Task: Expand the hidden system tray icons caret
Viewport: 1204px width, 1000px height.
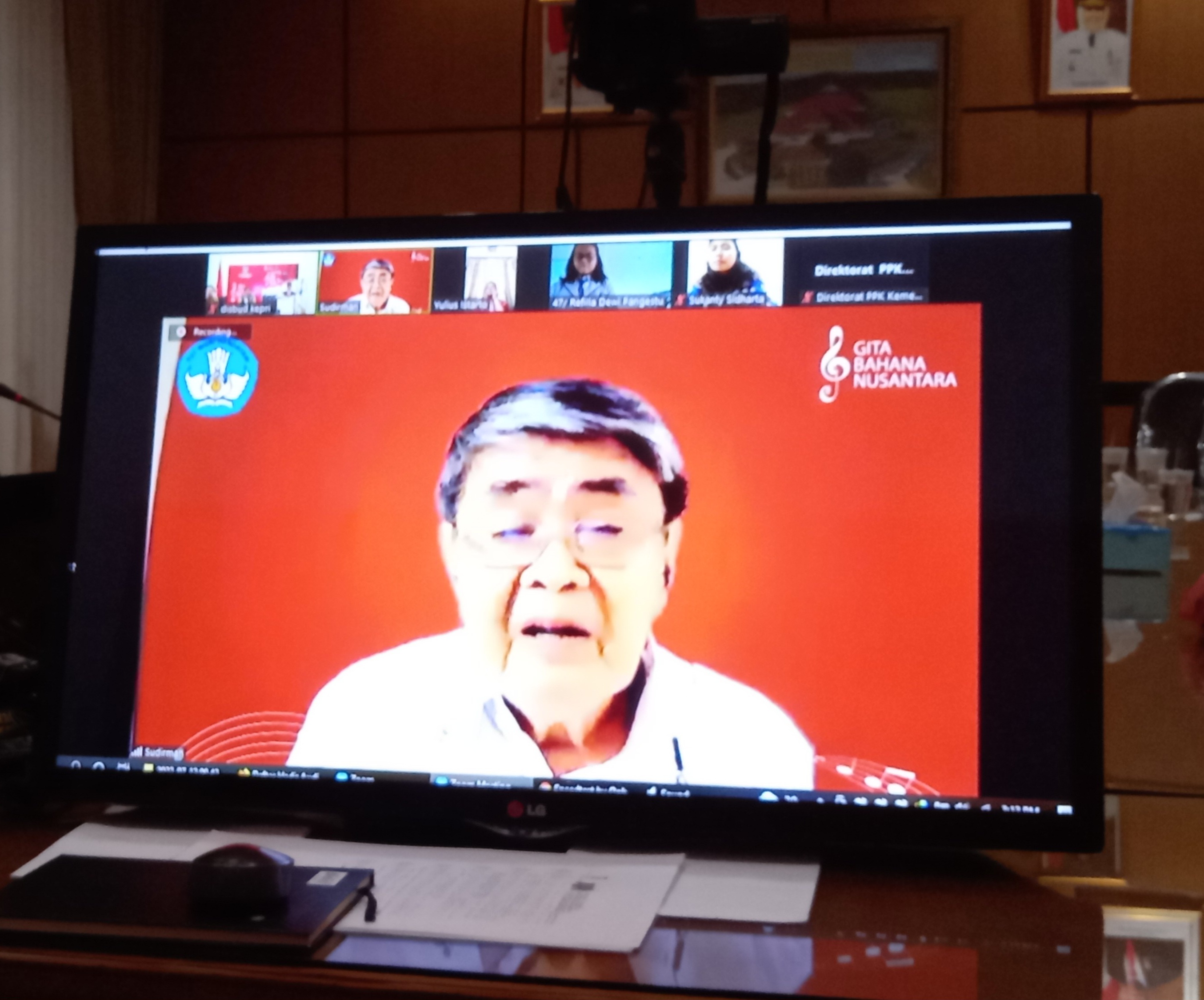Action: coord(820,801)
